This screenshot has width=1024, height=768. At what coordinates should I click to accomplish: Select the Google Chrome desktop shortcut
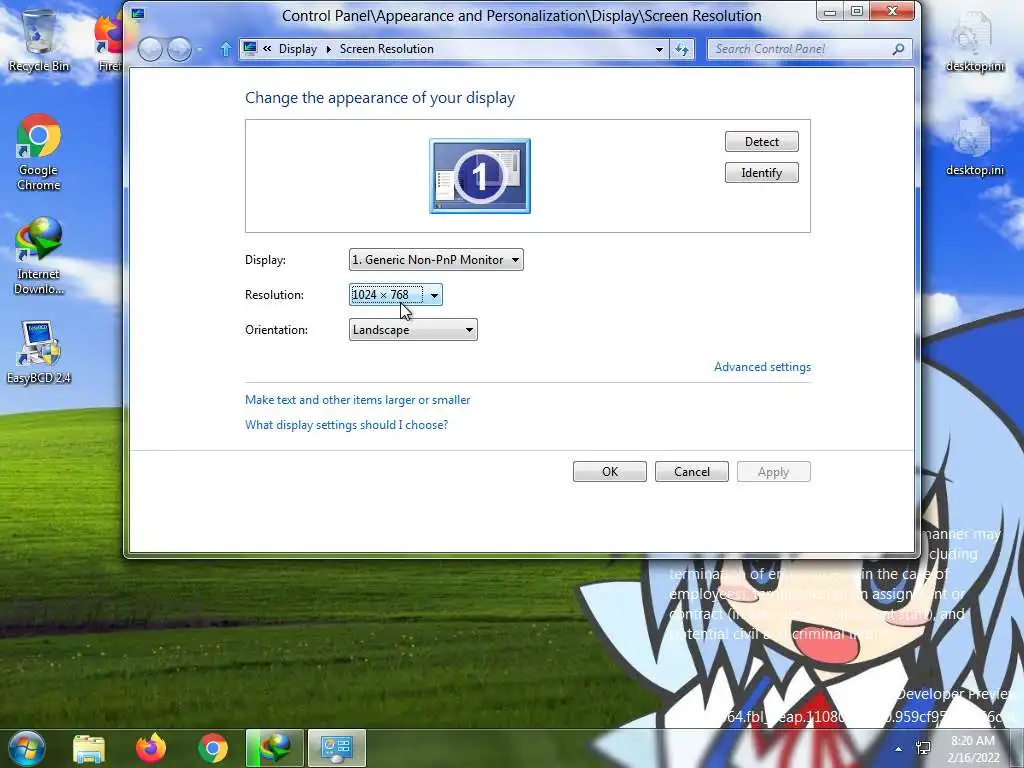39,153
